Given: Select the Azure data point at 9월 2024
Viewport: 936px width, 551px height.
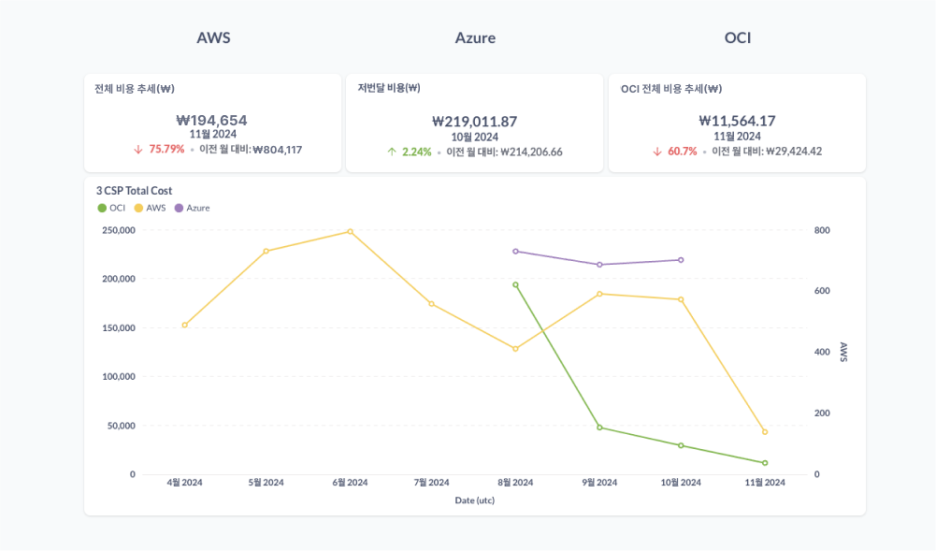Looking at the screenshot, I should pos(600,265).
